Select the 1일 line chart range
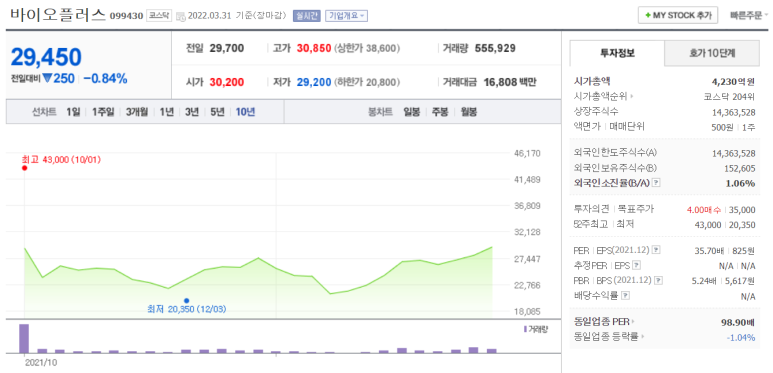773x373 pixels. 73,112
